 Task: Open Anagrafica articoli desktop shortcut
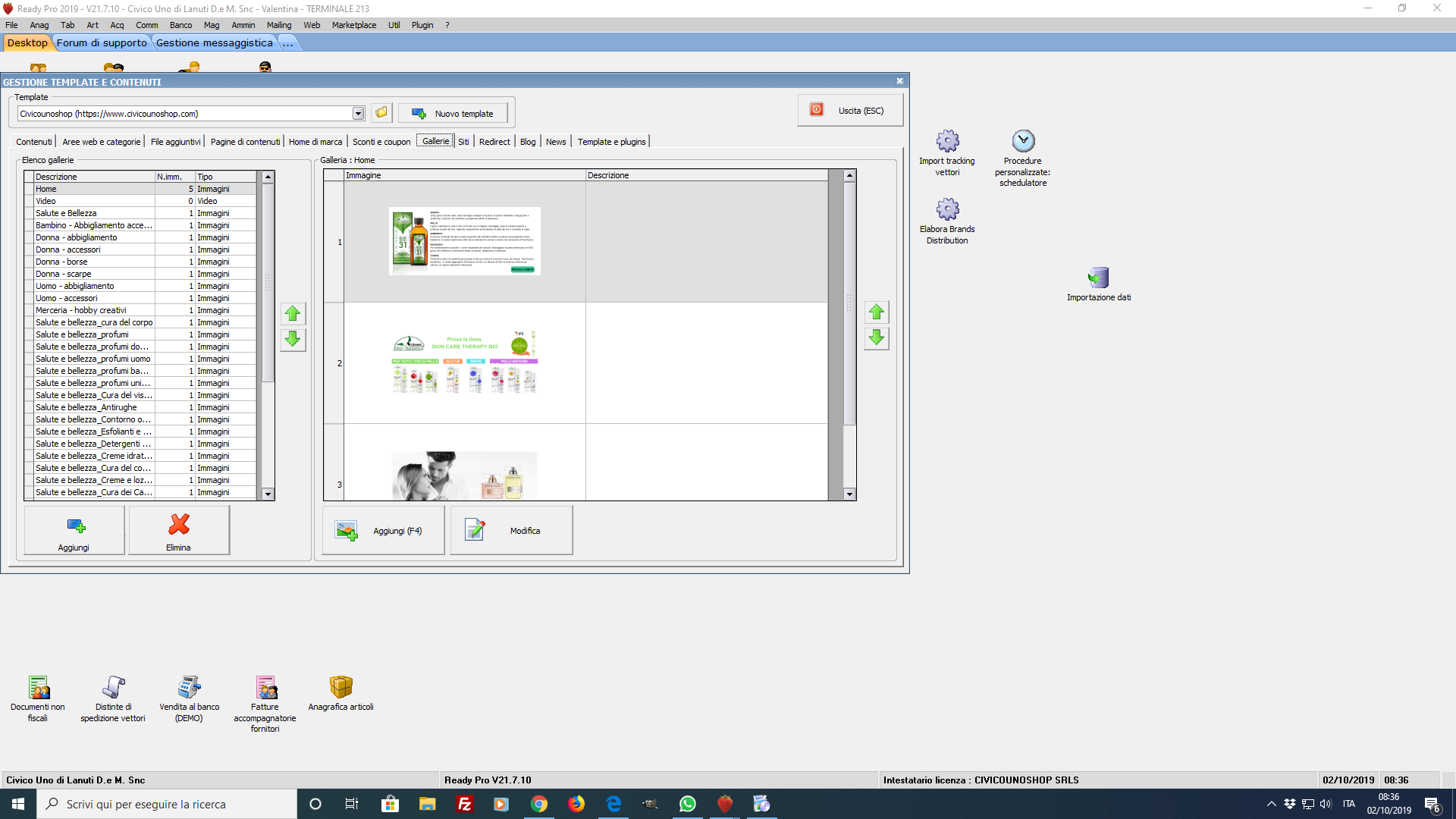point(340,688)
